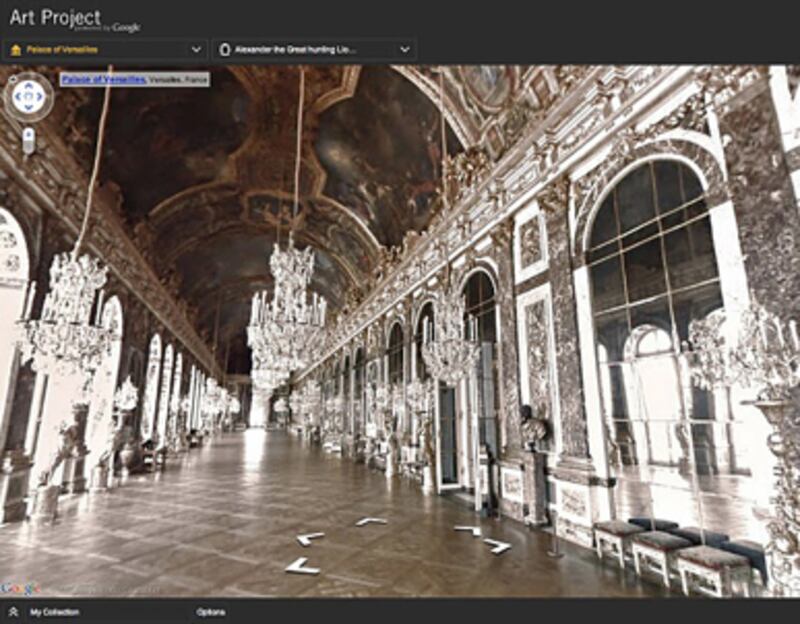Zoom in with the slider's plus button
The height and width of the screenshot is (624, 800).
(28, 131)
